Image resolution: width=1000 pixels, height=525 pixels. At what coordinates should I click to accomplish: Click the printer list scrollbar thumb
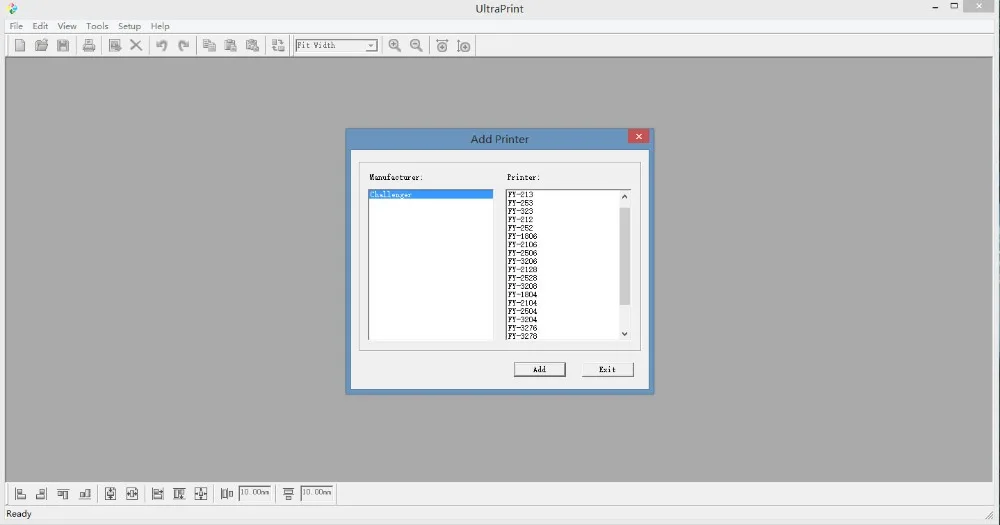(x=624, y=256)
